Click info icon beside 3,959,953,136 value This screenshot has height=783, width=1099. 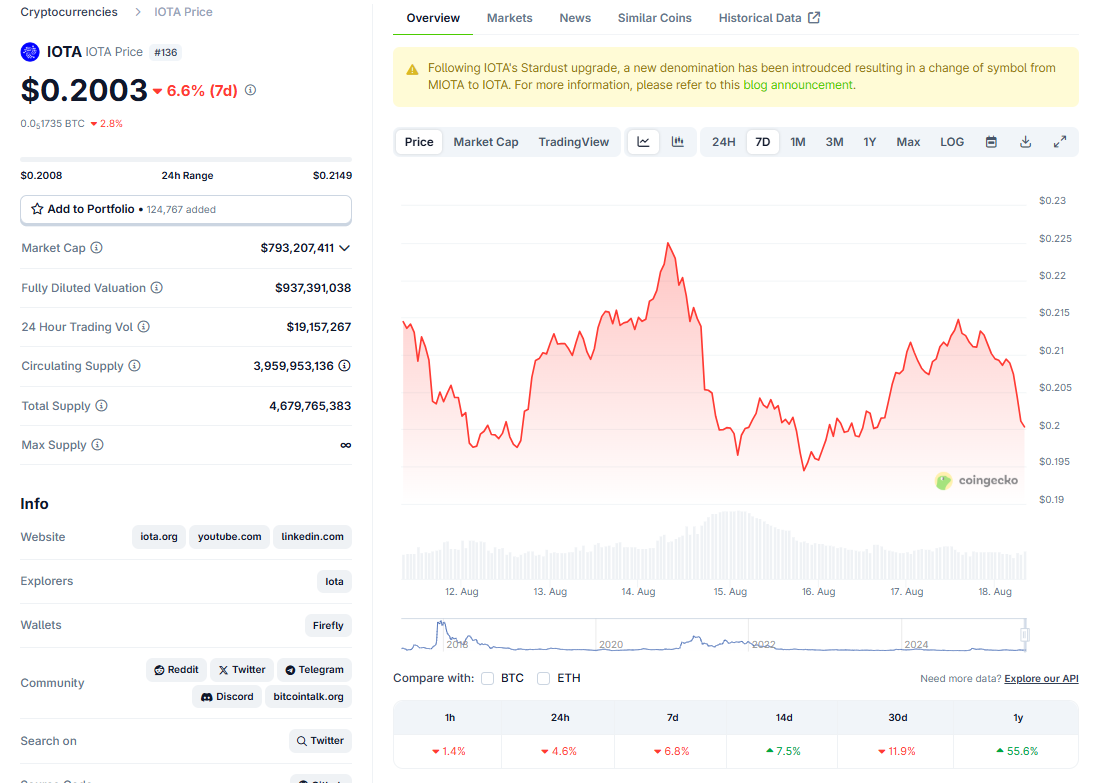344,366
